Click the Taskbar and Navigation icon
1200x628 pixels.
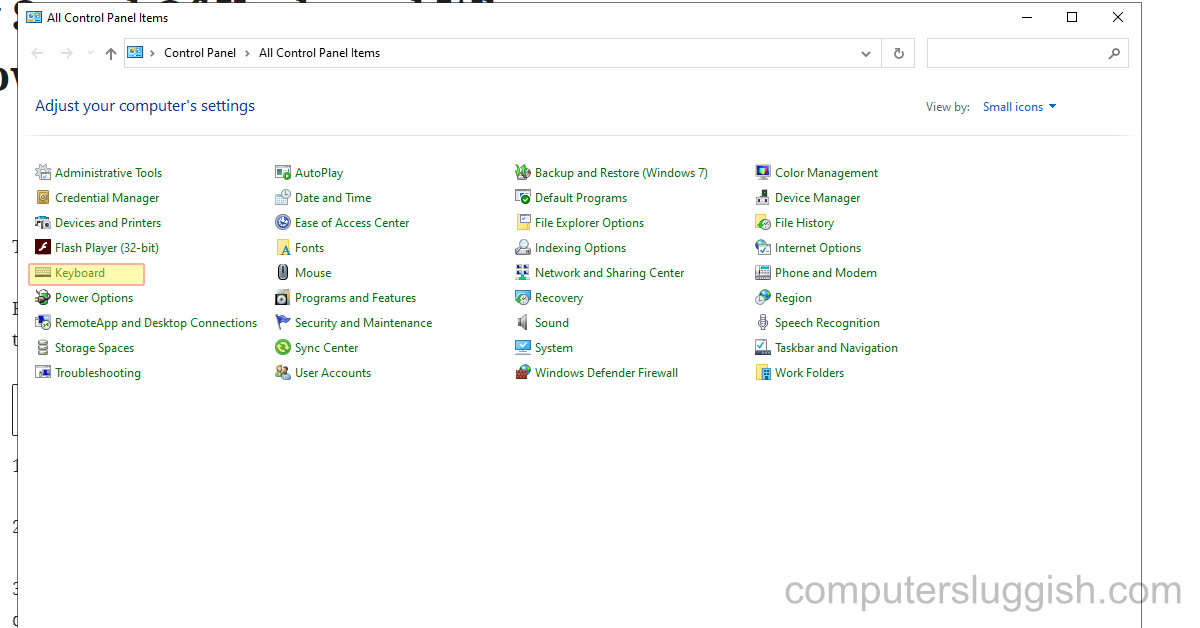[x=763, y=348]
